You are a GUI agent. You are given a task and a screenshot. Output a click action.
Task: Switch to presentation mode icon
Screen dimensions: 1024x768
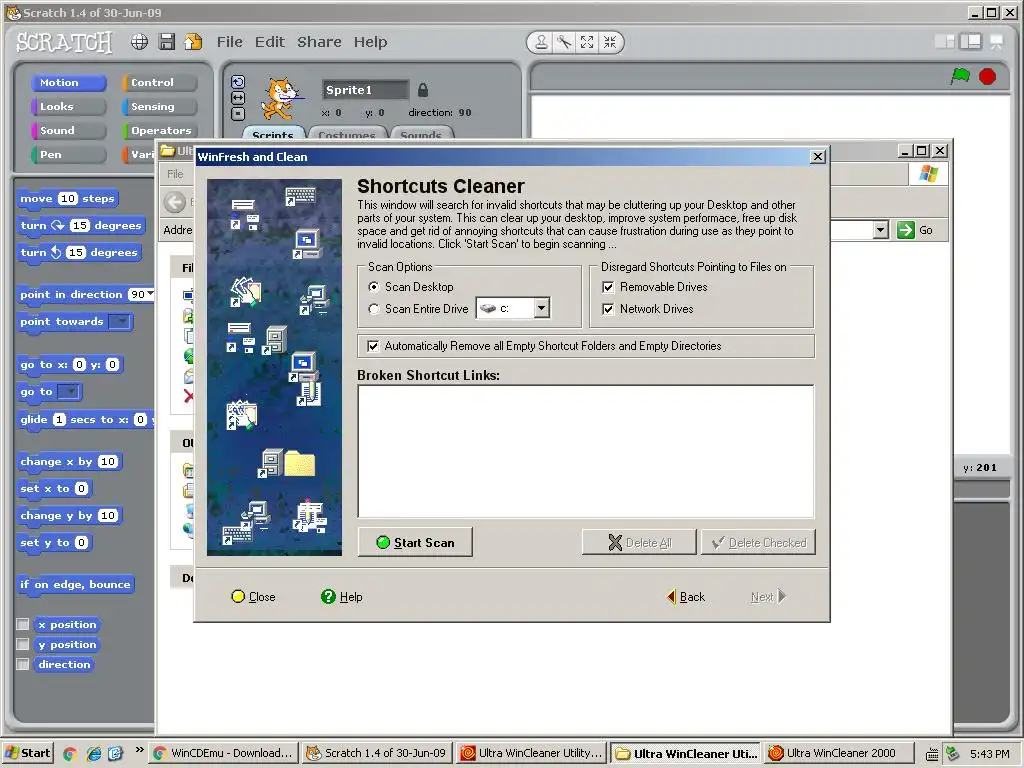click(x=997, y=42)
